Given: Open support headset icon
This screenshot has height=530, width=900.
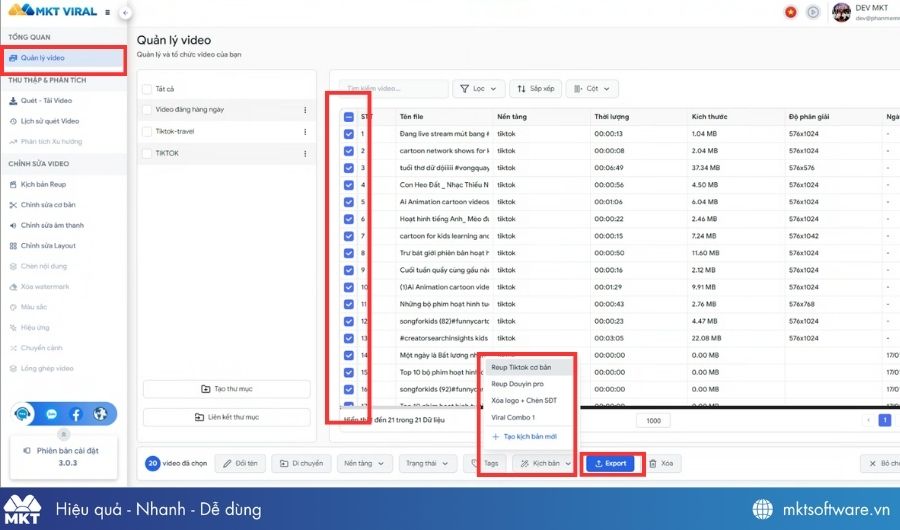Looking at the screenshot, I should (x=23, y=413).
